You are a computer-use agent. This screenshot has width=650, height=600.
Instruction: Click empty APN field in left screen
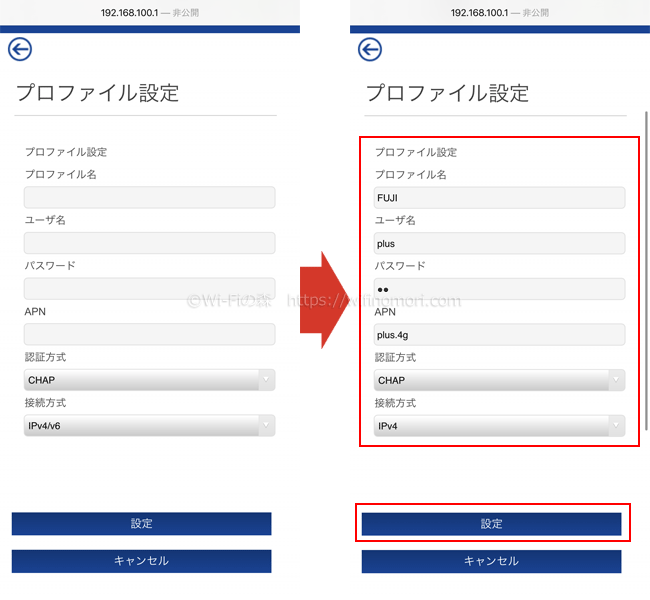(x=150, y=334)
